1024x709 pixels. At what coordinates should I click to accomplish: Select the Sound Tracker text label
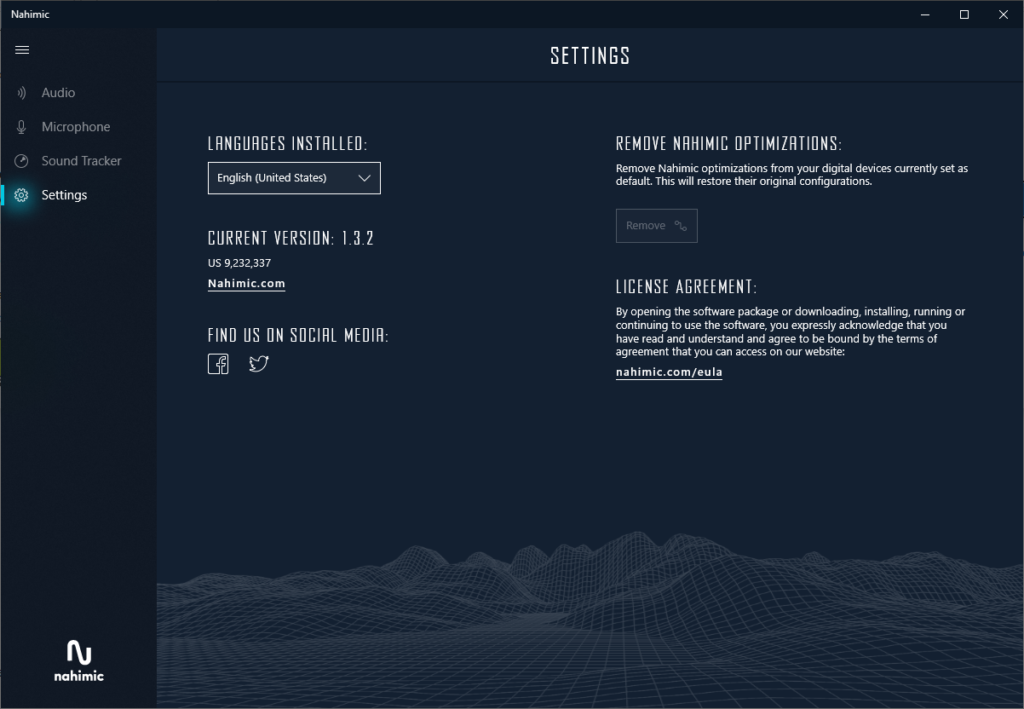(x=81, y=161)
